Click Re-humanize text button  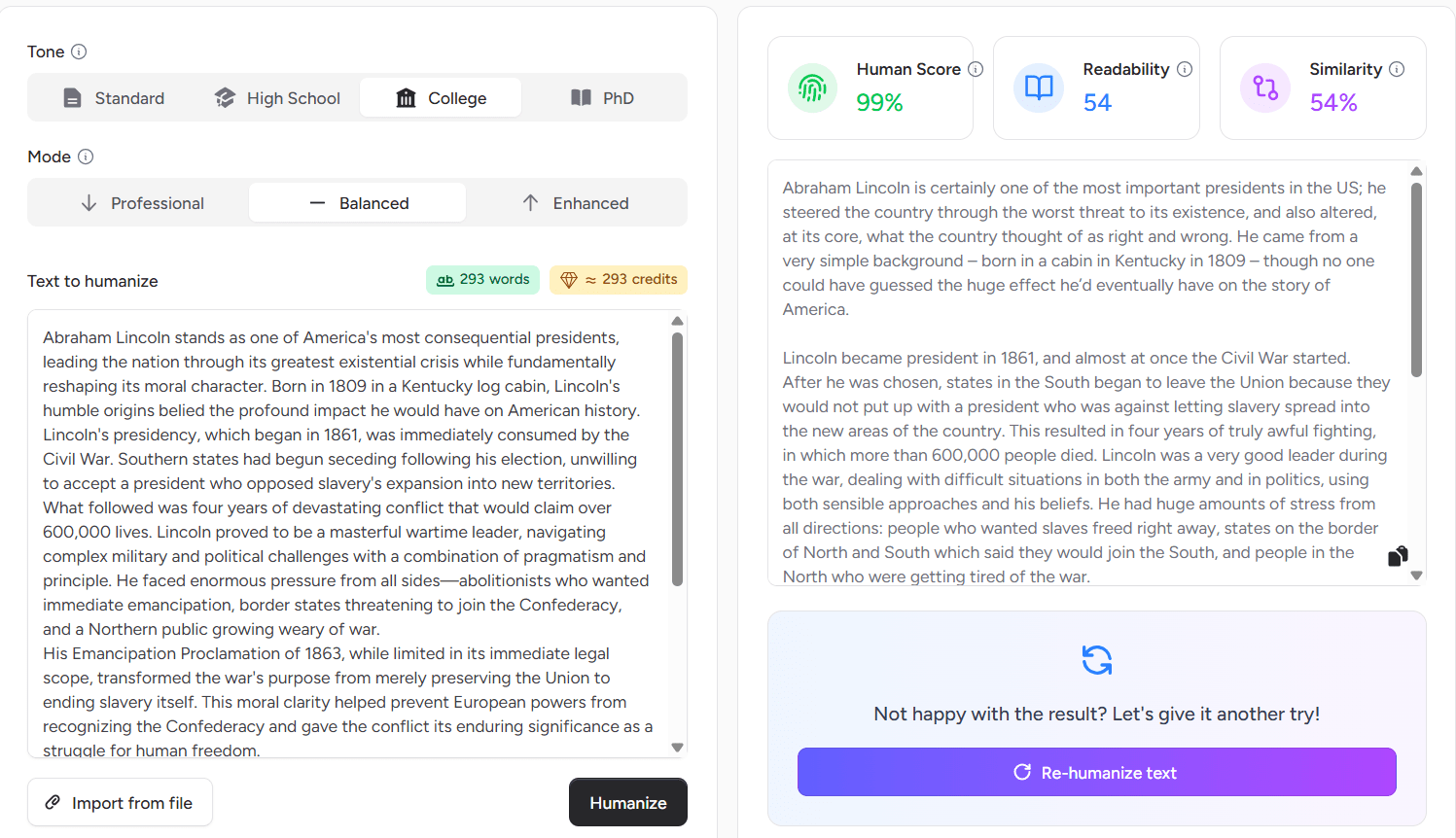point(1096,773)
